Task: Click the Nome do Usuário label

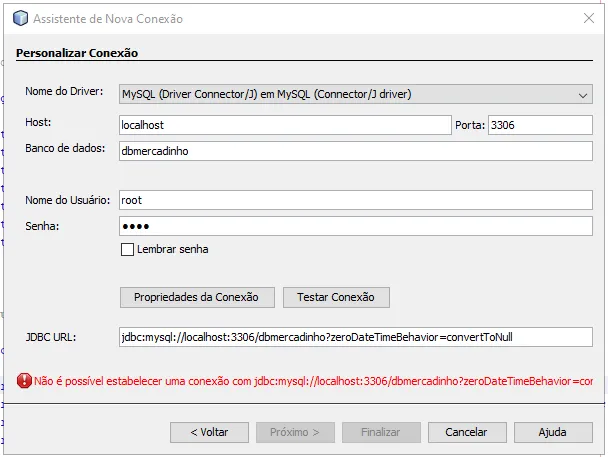Action: pyautogui.click(x=67, y=200)
